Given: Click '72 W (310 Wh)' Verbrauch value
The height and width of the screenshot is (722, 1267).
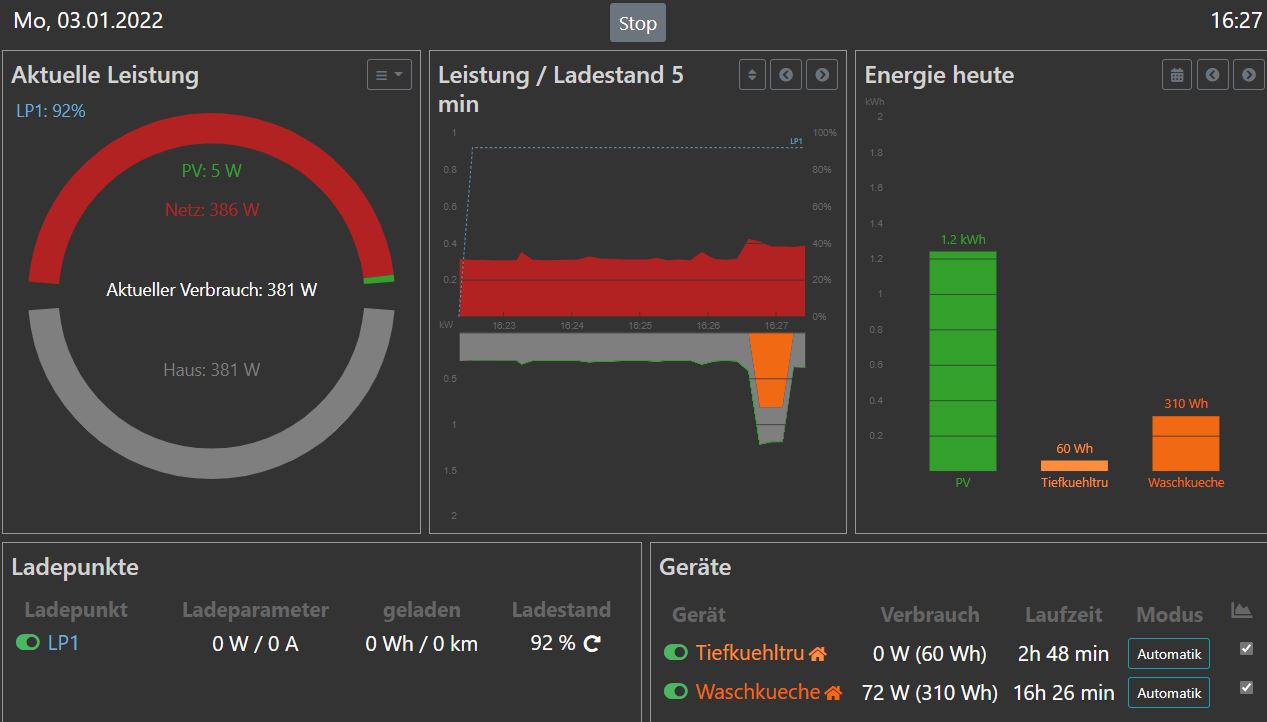Looking at the screenshot, I should tap(929, 692).
